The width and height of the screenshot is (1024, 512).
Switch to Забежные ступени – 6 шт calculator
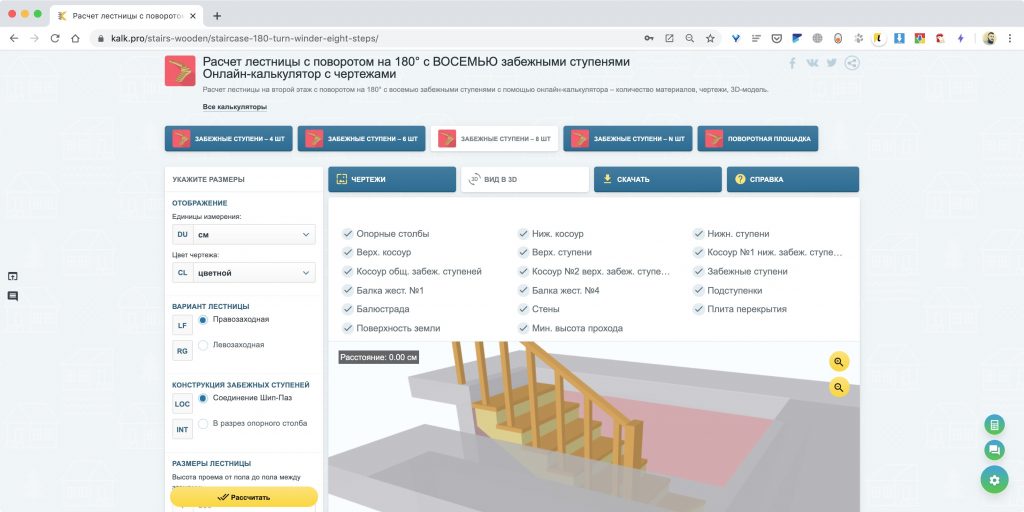point(361,138)
